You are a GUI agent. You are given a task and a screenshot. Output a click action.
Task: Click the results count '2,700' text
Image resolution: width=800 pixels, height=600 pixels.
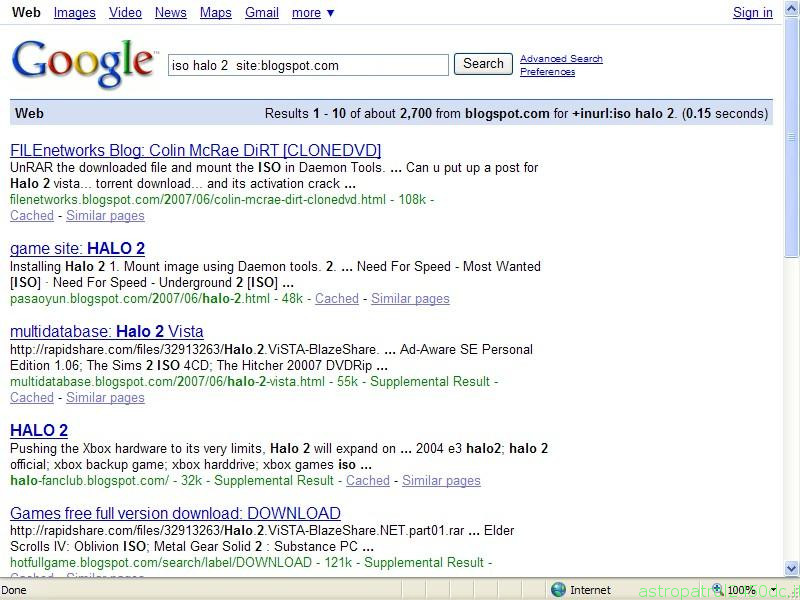coord(416,113)
